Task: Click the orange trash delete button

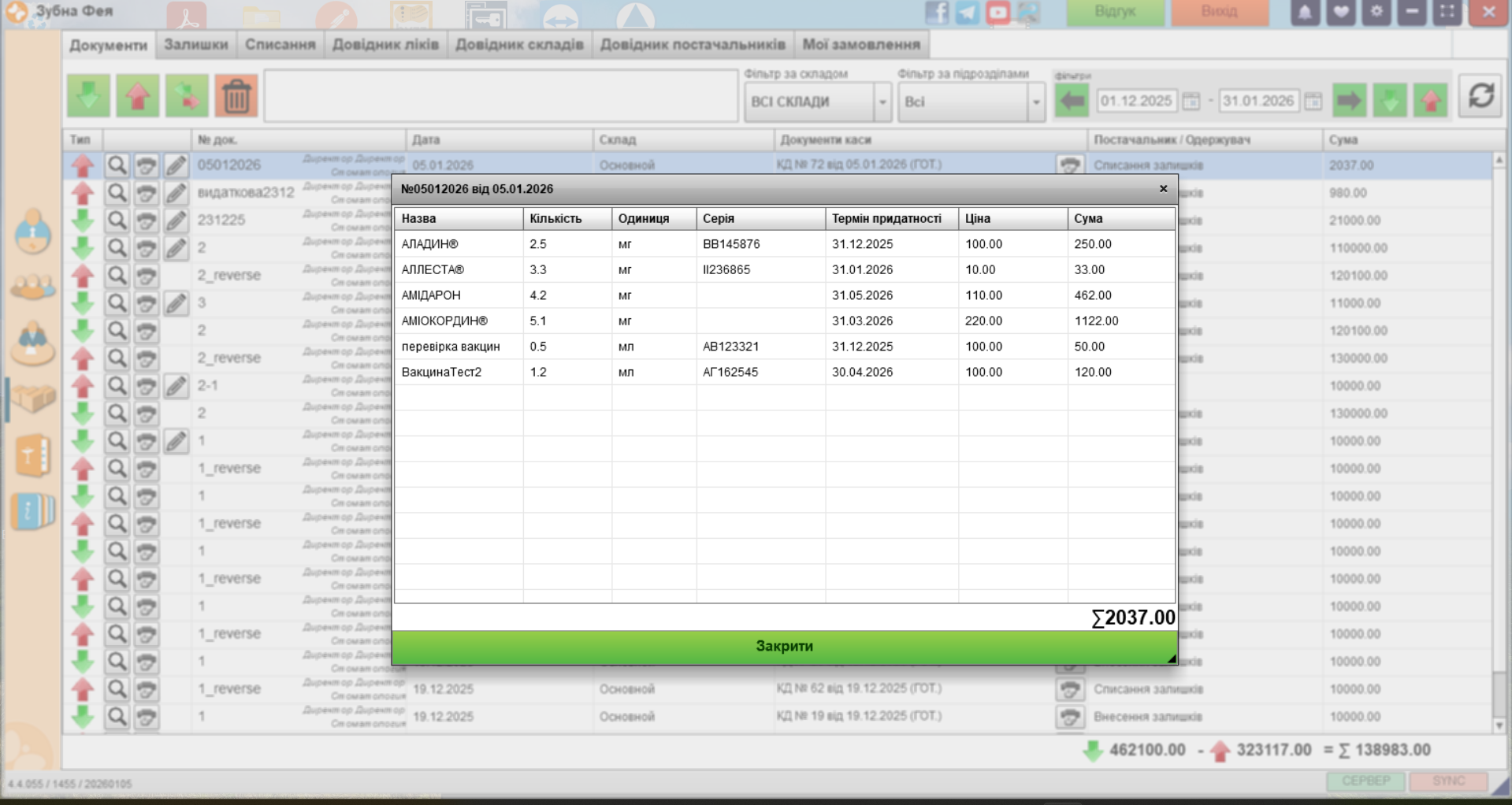Action: pos(236,96)
